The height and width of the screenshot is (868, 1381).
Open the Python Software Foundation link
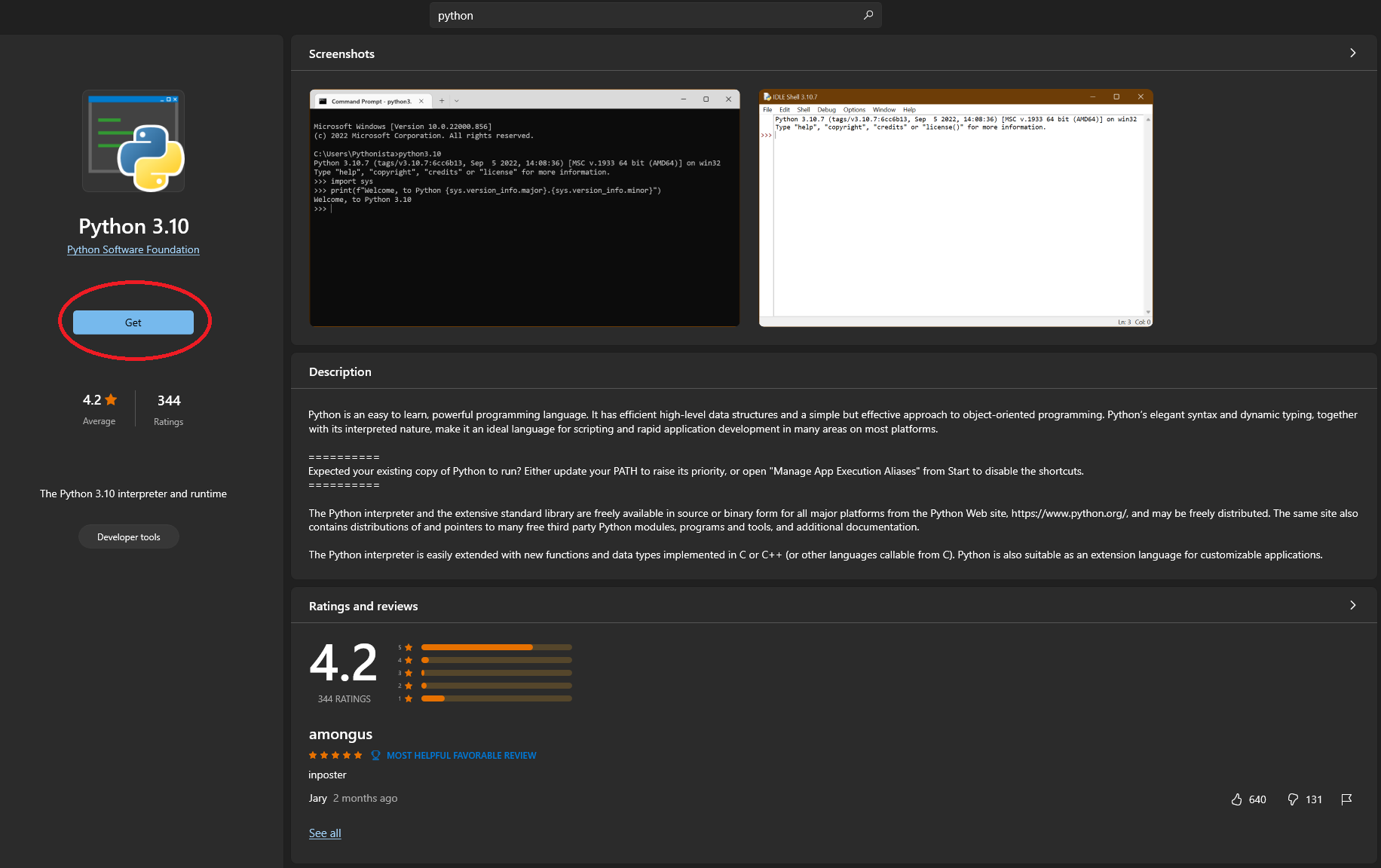coord(133,249)
